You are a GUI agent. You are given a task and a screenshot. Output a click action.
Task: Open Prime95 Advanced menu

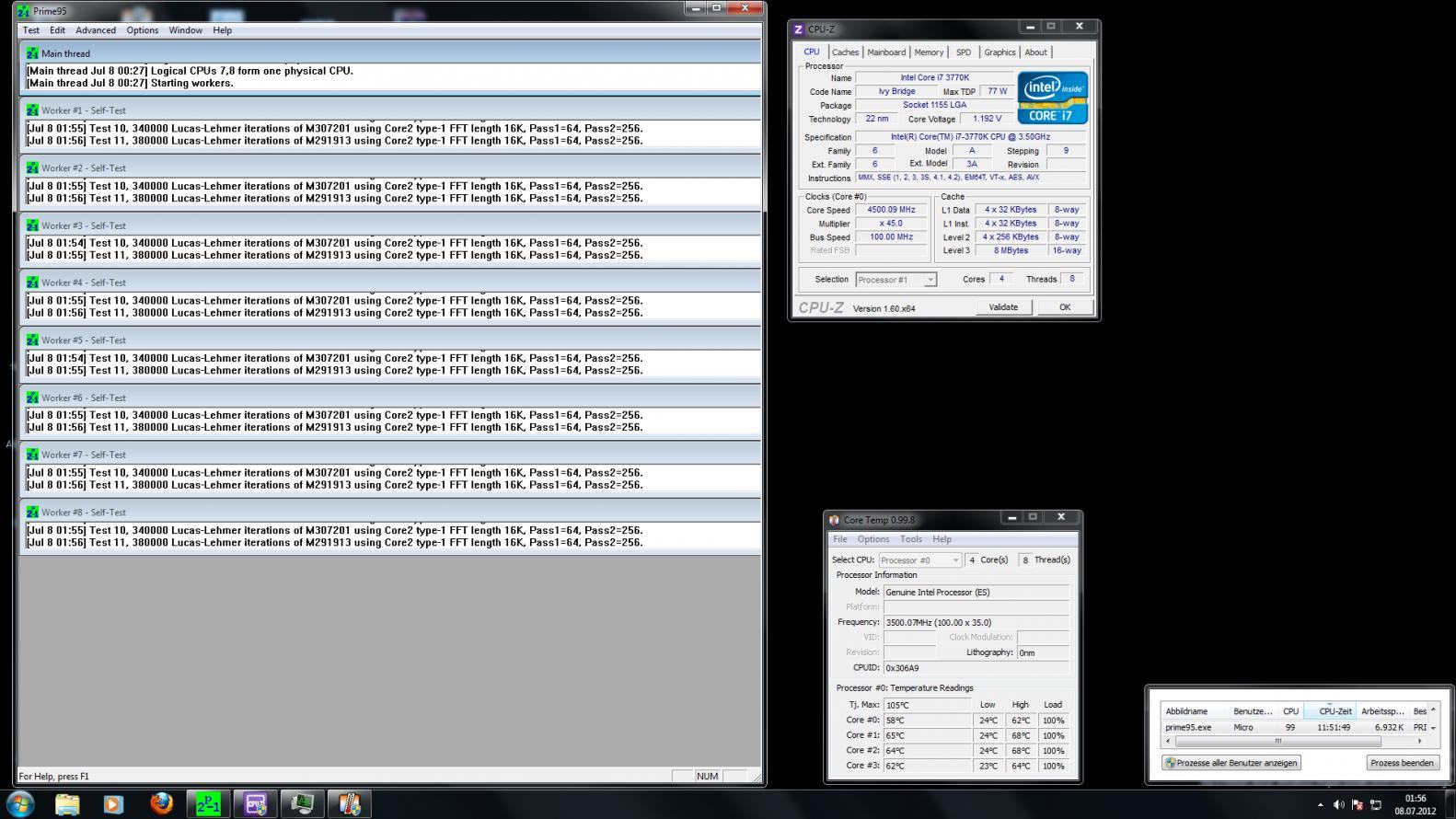click(x=96, y=30)
